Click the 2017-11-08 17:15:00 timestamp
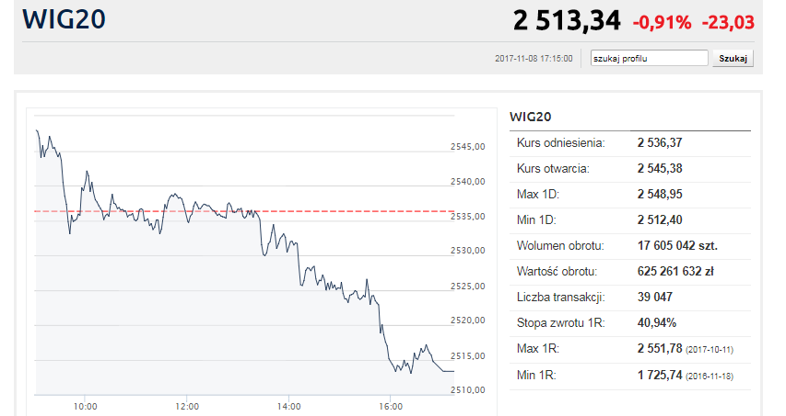 click(x=534, y=59)
